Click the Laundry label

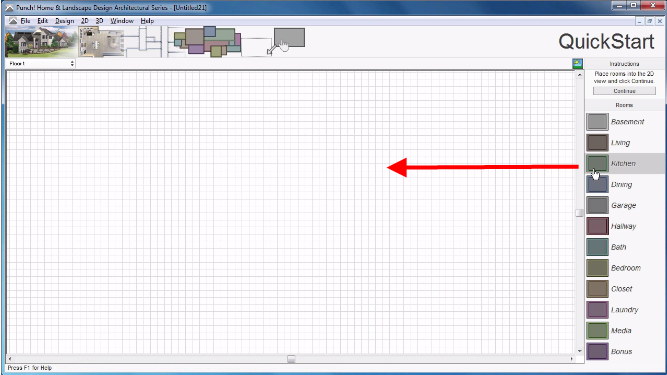click(x=624, y=310)
